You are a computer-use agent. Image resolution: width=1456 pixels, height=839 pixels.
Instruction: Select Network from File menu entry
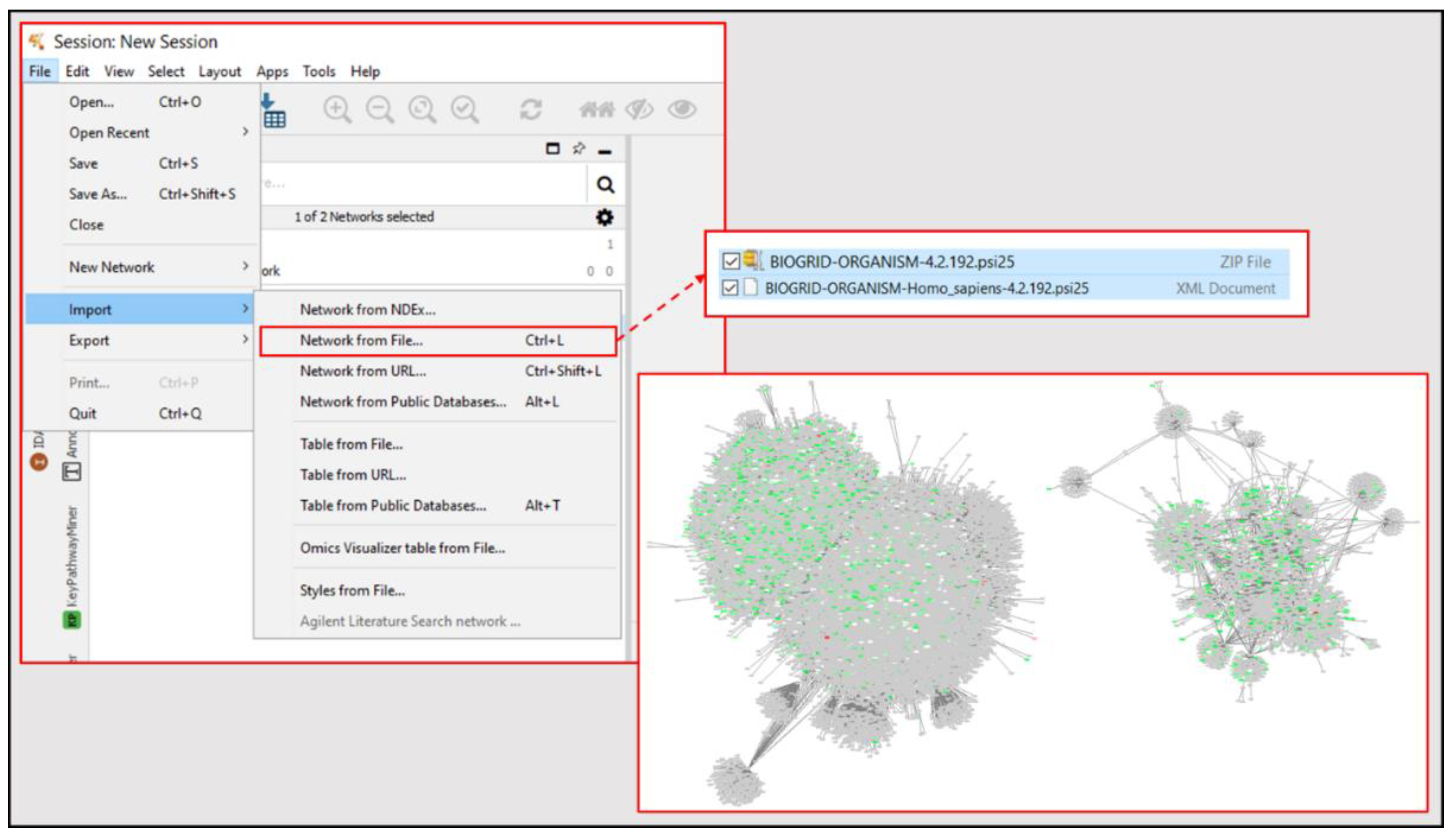point(361,341)
